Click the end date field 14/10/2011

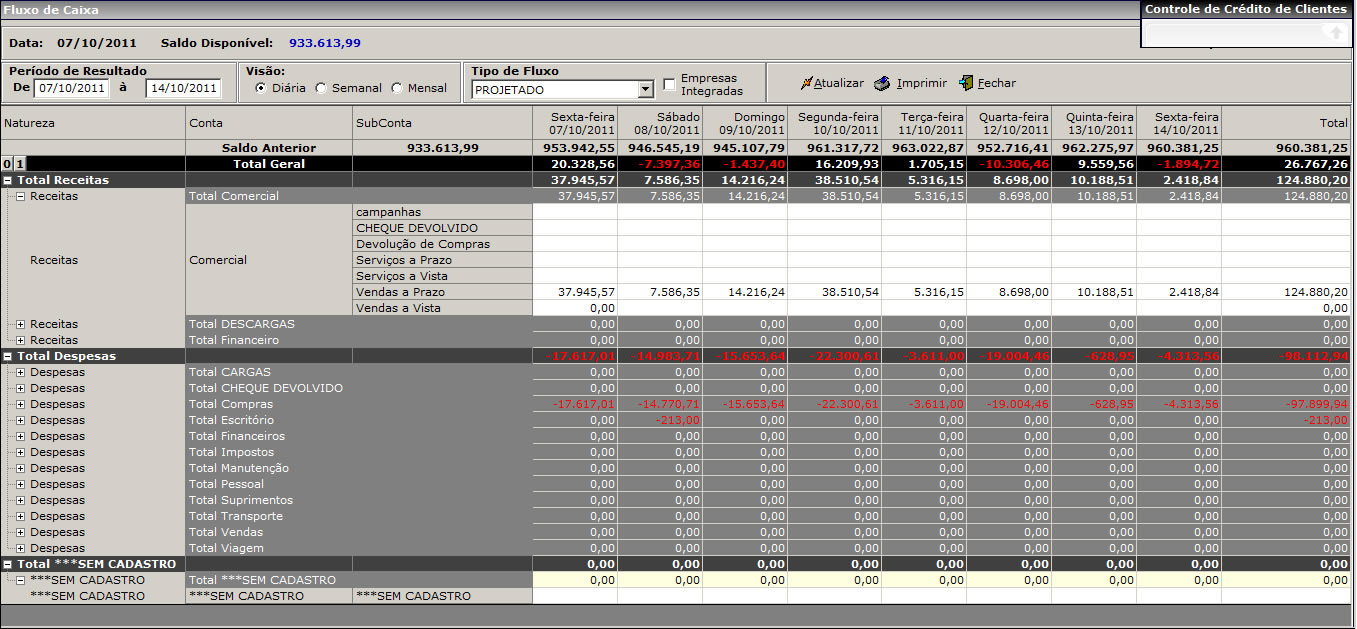click(x=183, y=88)
